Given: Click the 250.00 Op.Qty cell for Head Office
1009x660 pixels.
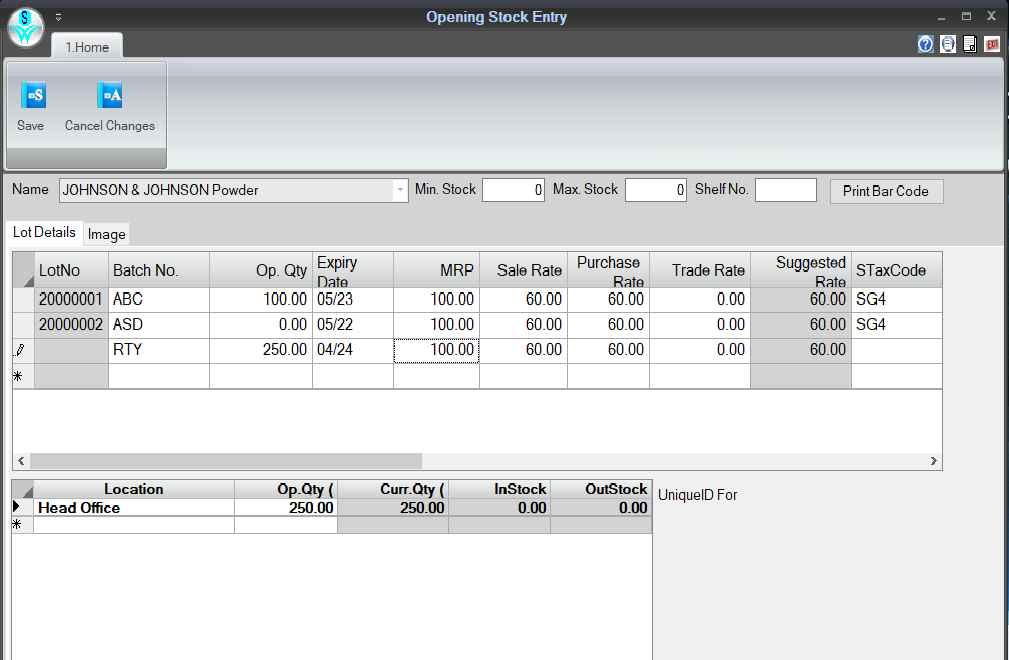Looking at the screenshot, I should pos(286,508).
